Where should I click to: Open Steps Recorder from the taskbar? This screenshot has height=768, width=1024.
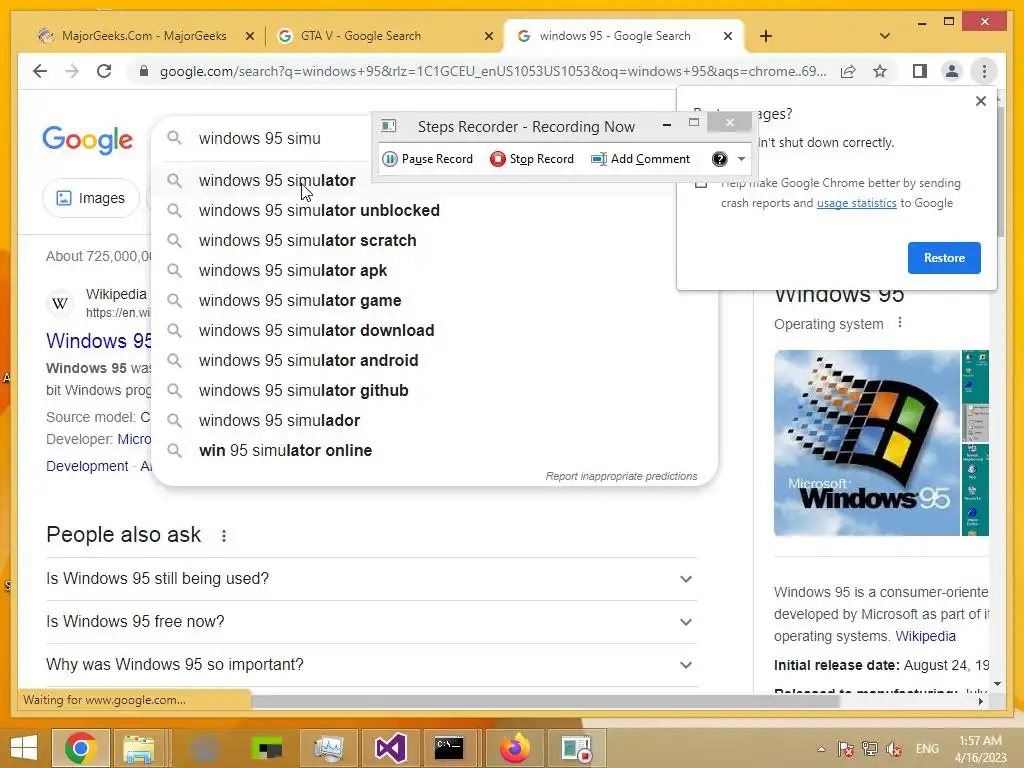tap(576, 748)
